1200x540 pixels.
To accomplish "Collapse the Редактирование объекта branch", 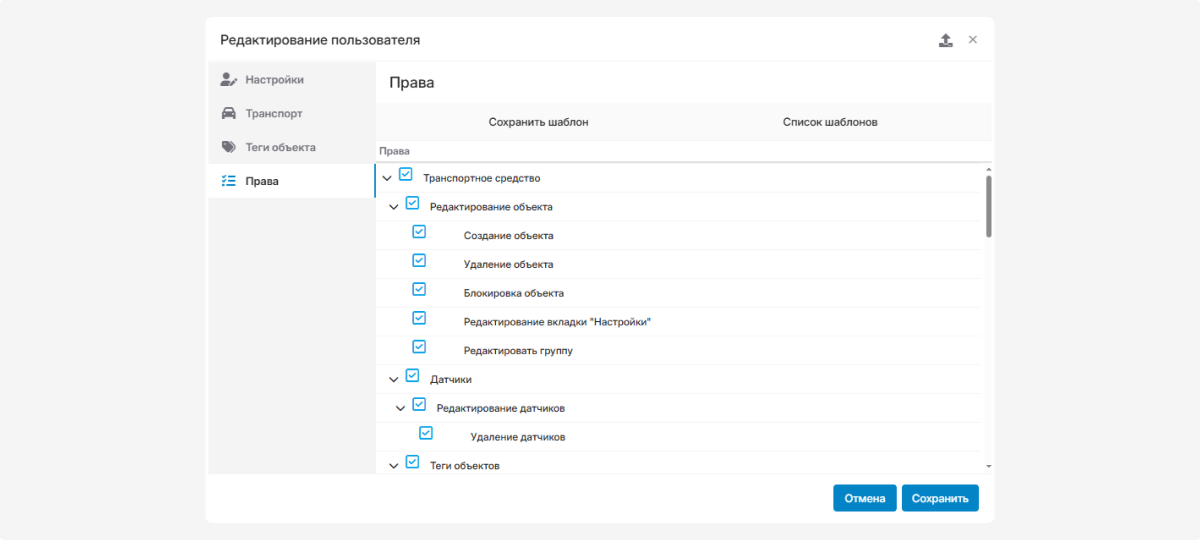I will click(393, 207).
